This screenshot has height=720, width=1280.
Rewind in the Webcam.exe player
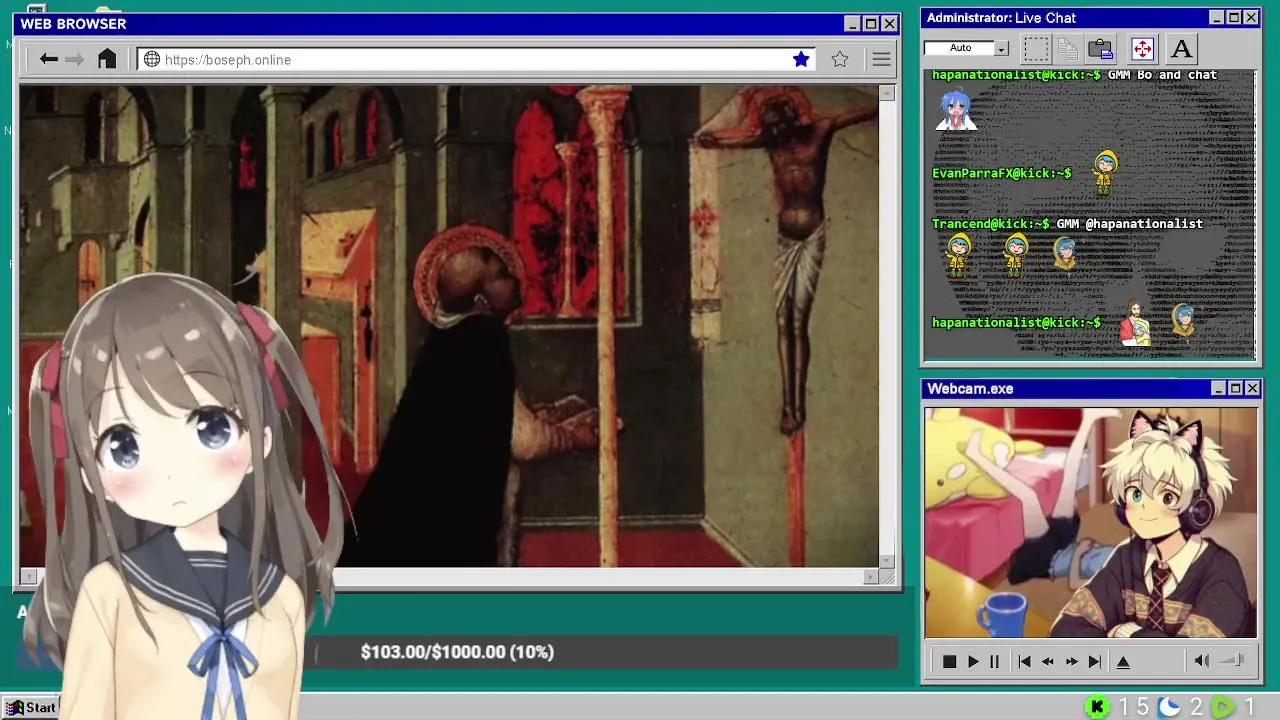(1048, 661)
